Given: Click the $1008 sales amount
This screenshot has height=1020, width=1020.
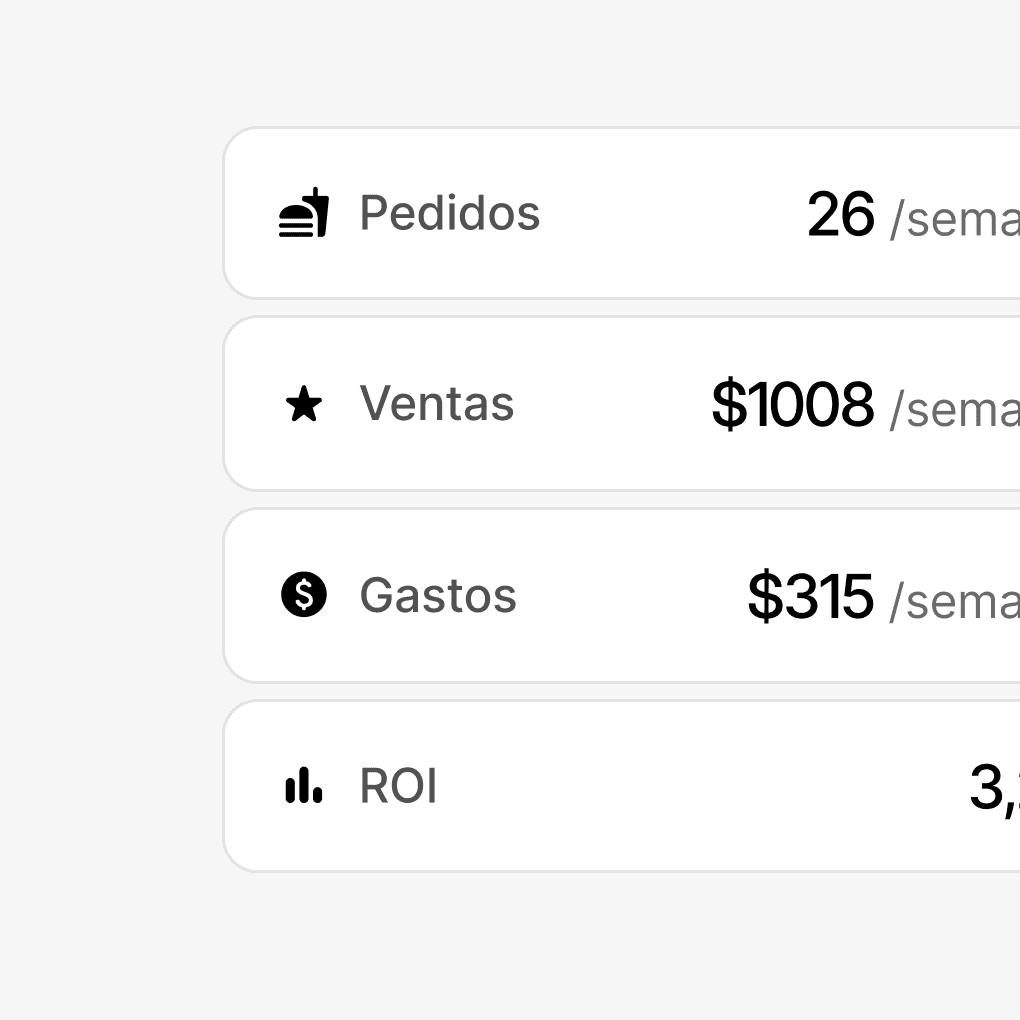Looking at the screenshot, I should (792, 405).
